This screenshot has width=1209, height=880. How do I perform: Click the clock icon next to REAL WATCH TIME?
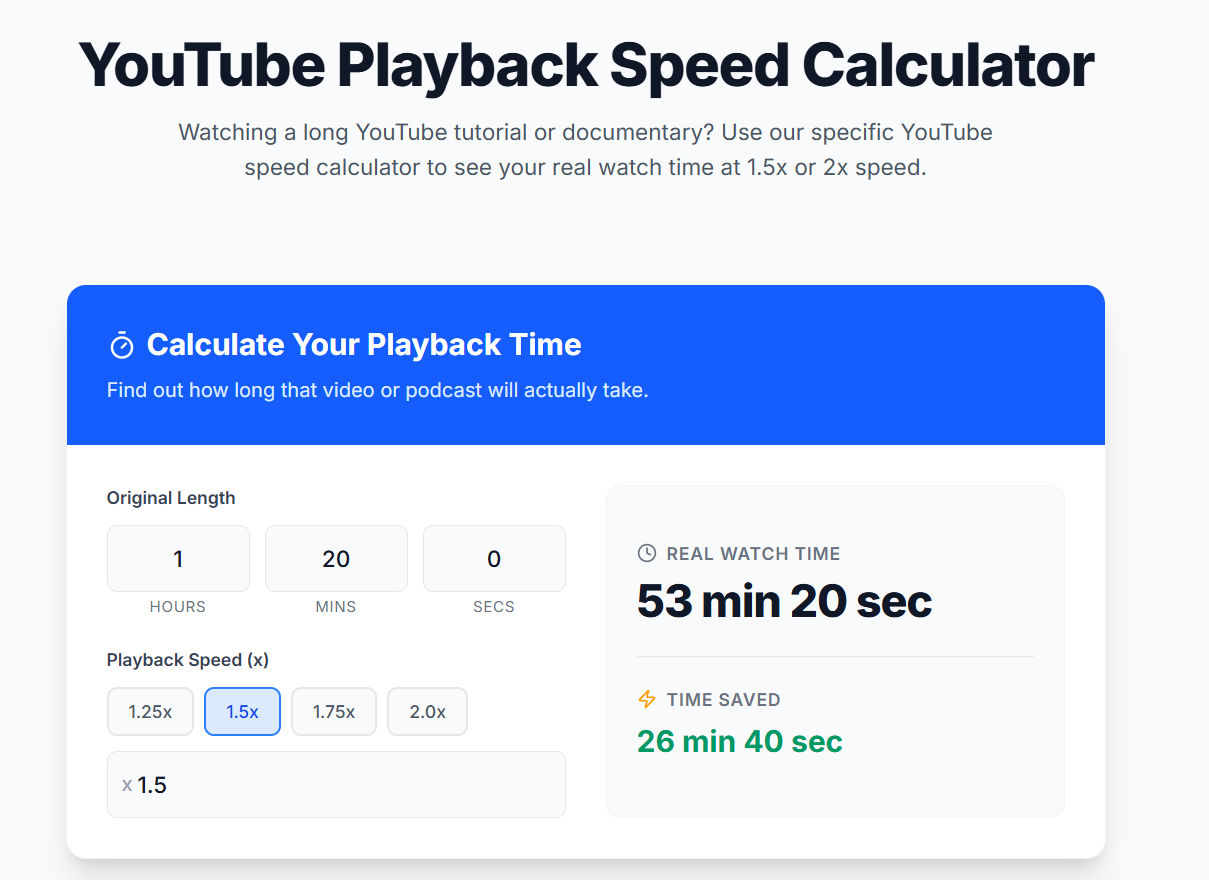[647, 553]
